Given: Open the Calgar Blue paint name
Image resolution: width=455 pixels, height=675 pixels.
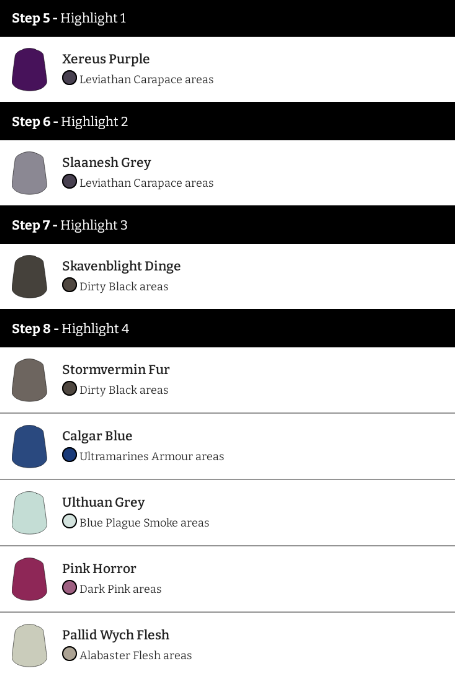Looking at the screenshot, I should pyautogui.click(x=97, y=436).
